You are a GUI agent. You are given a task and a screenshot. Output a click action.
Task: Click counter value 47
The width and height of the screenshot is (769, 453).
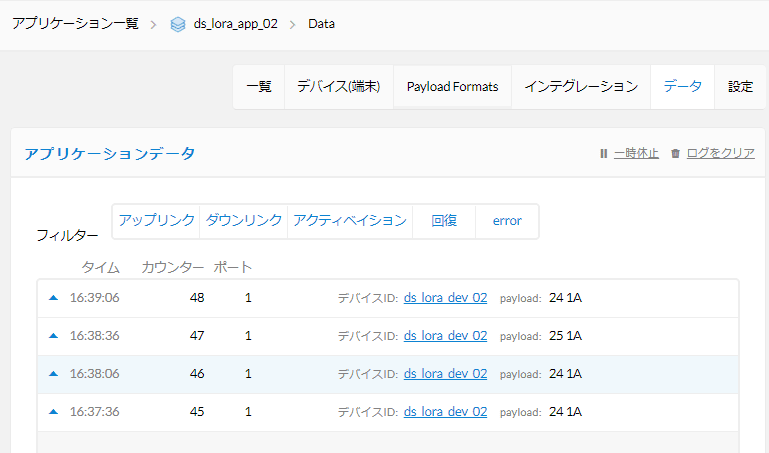[197, 336]
